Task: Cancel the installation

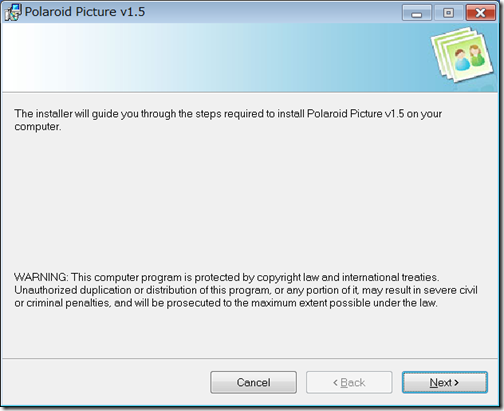Action: 253,382
